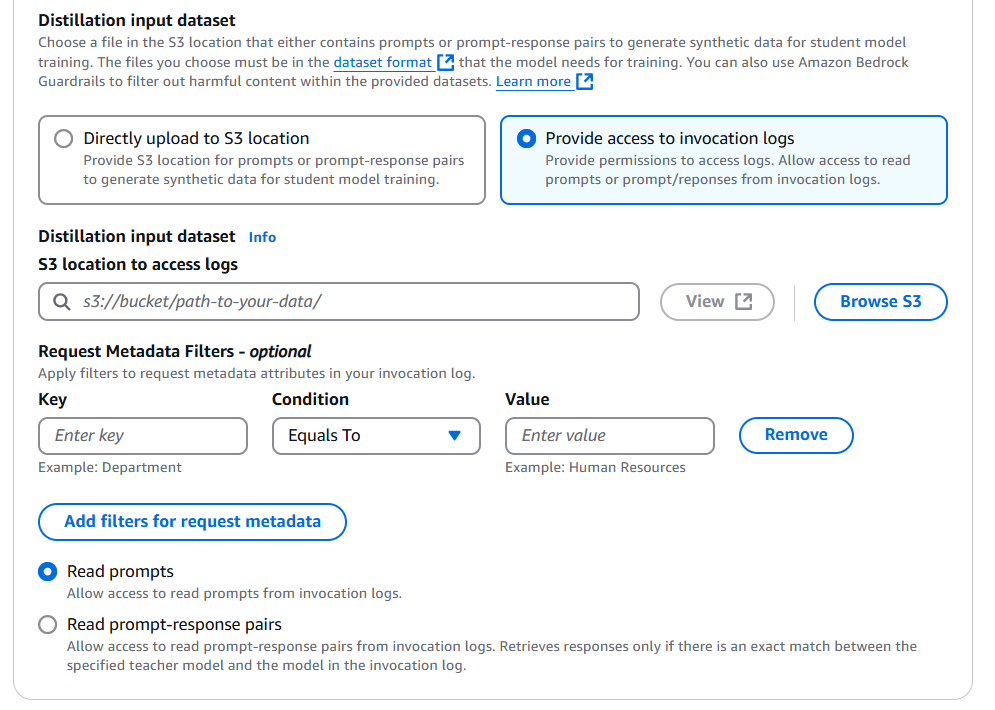995x710 pixels.
Task: Click the external link icon beside dataset format
Action: [445, 62]
